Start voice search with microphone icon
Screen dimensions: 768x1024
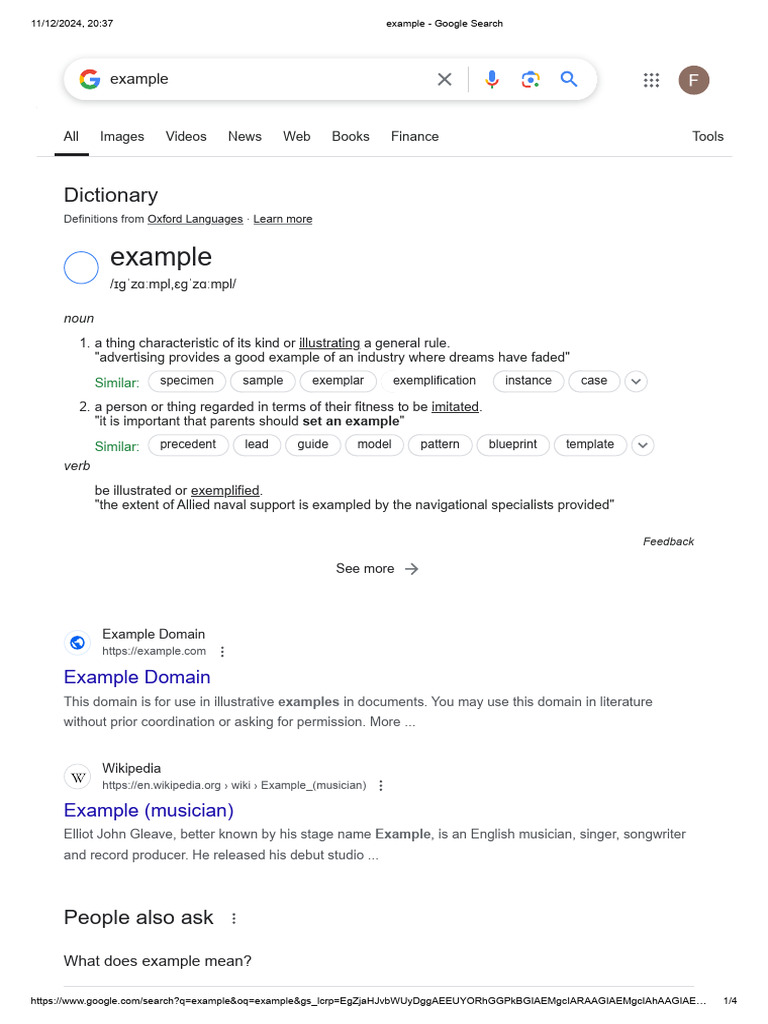(491, 80)
